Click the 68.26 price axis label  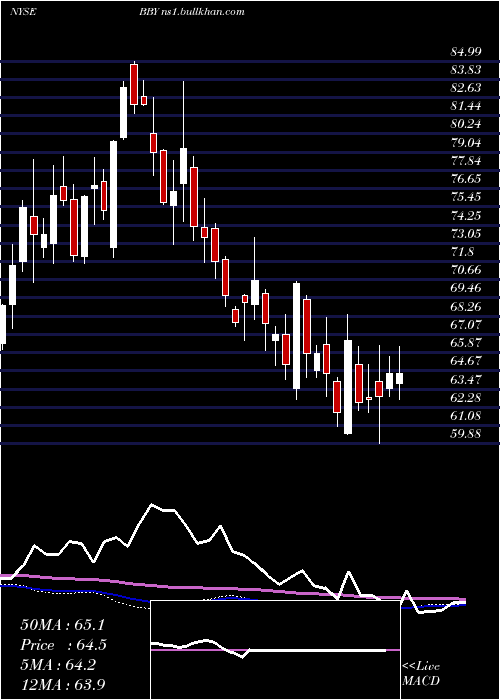click(x=466, y=307)
